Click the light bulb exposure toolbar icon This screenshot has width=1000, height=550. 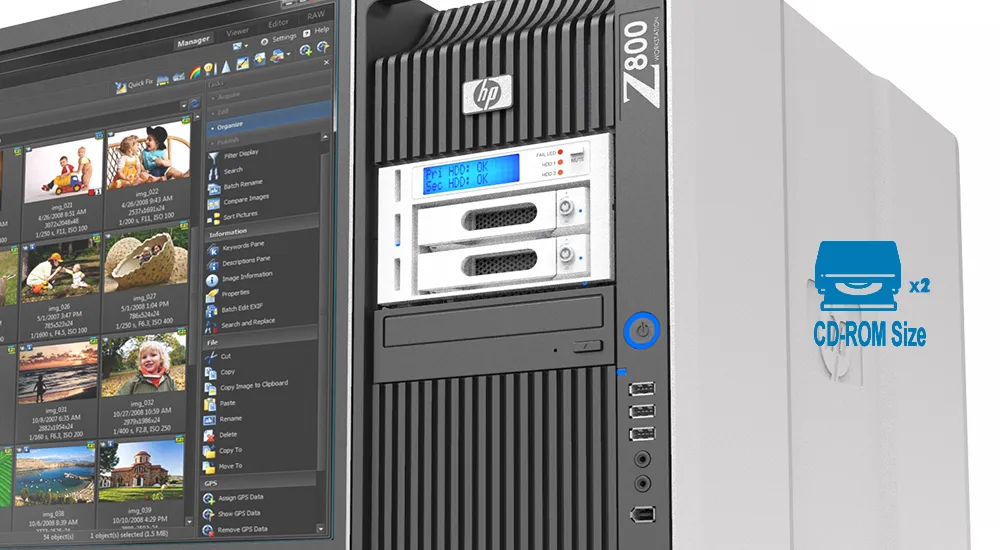[x=210, y=68]
